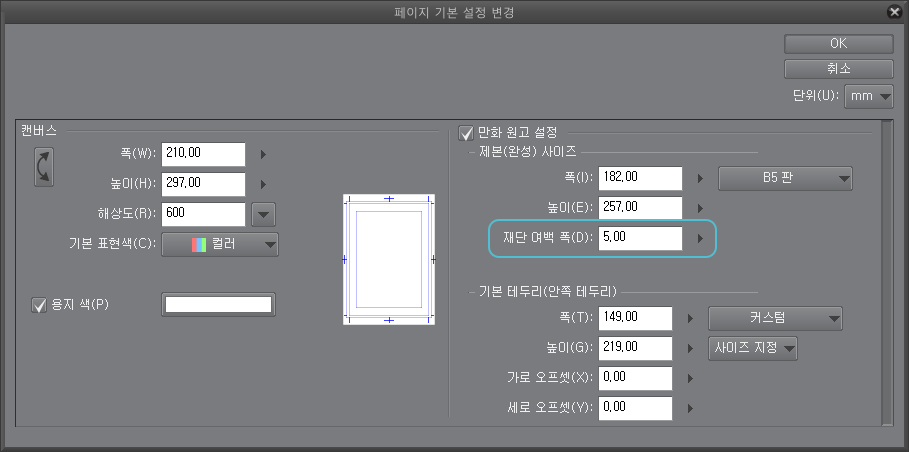Viewport: 909px width, 452px height.
Task: Open the 단위(U) mm unit dropdown
Action: [x=869, y=97]
